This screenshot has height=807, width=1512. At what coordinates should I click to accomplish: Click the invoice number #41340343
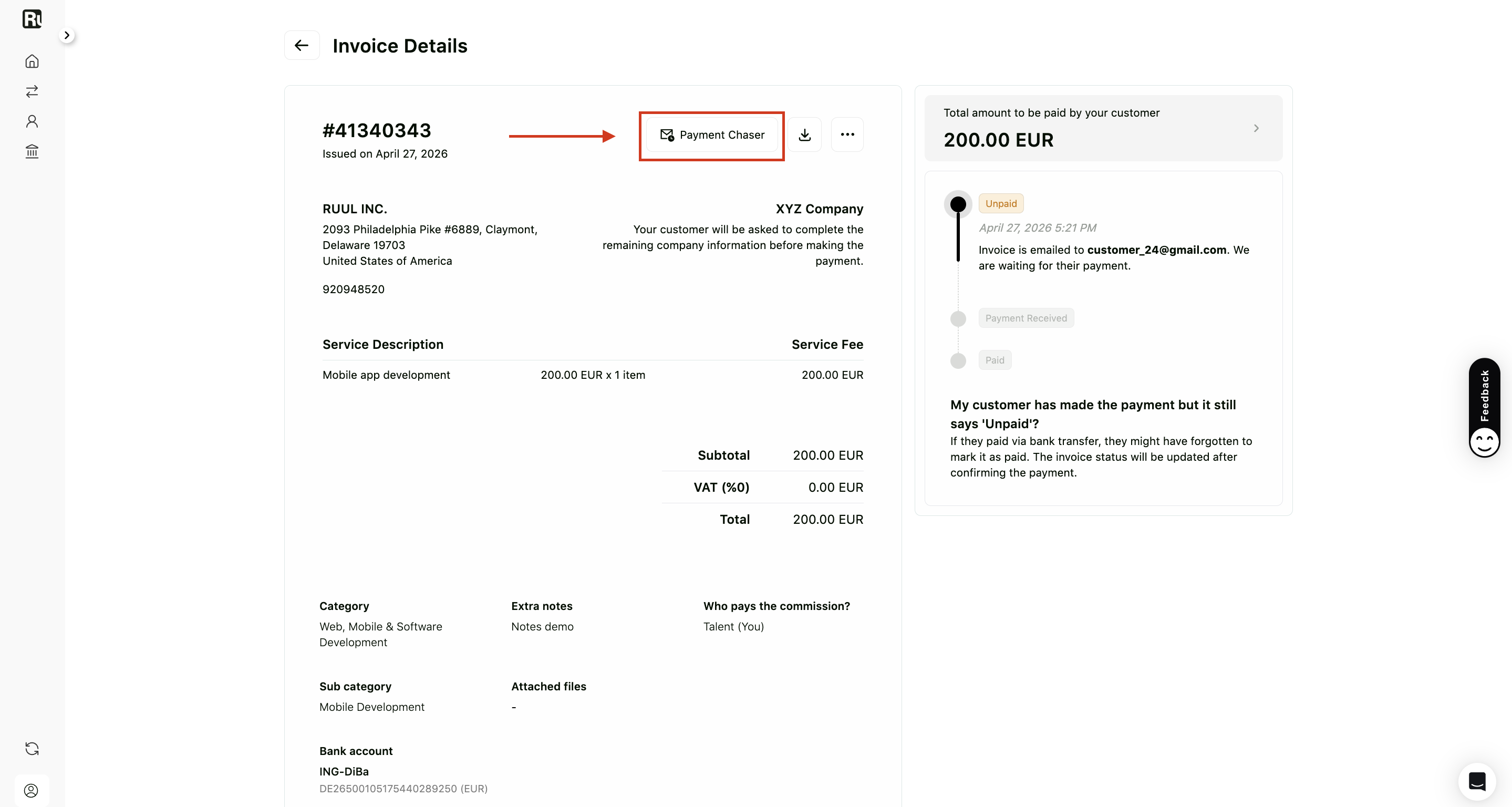click(x=377, y=130)
